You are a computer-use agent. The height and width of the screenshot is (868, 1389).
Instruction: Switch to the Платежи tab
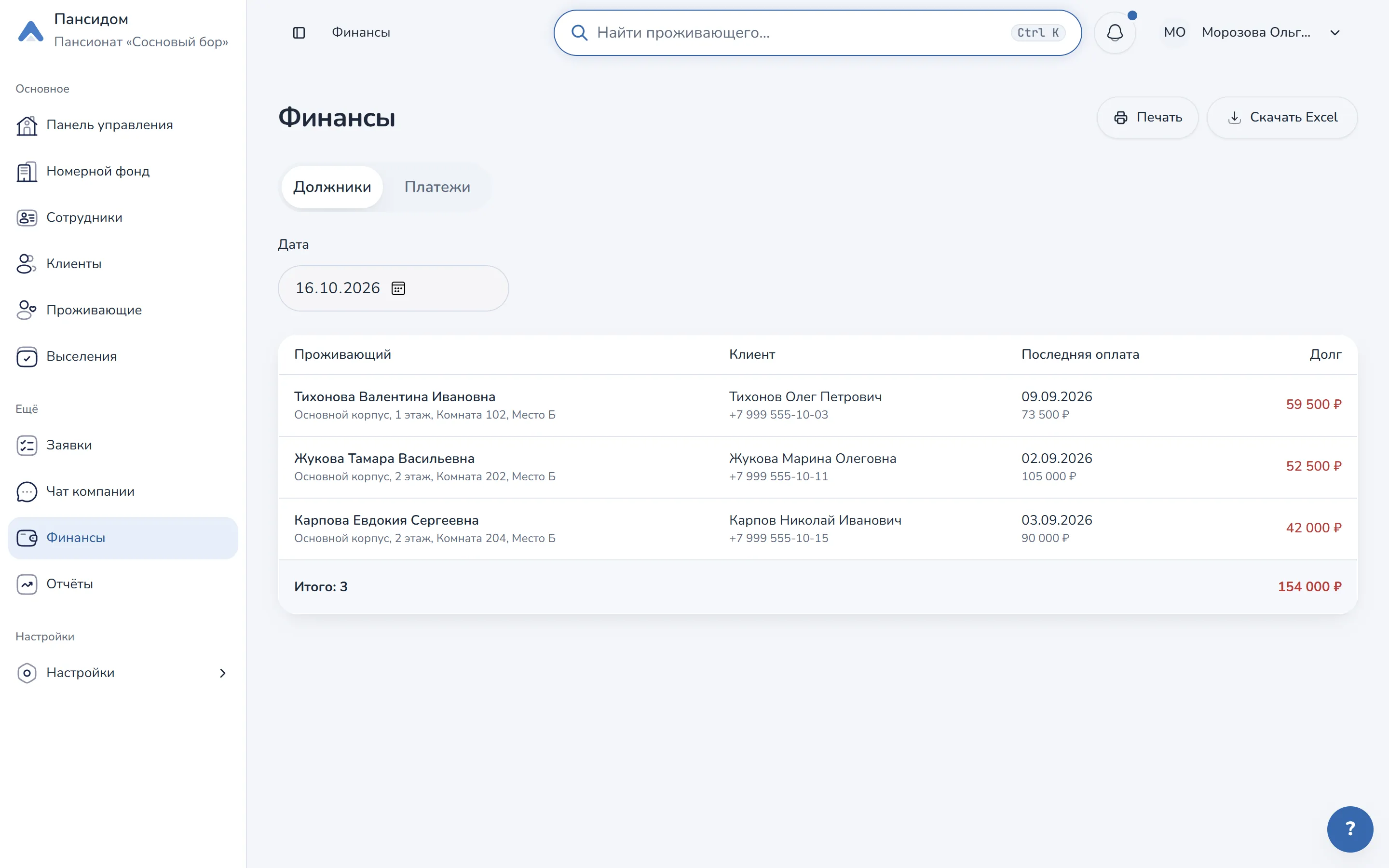point(437,187)
